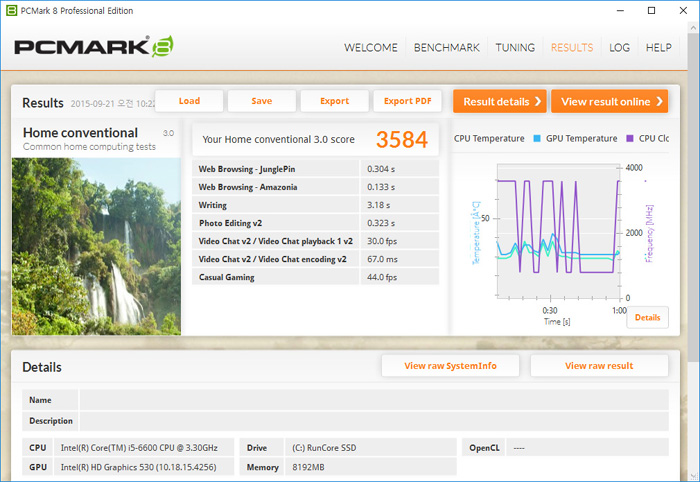This screenshot has height=482, width=700.
Task: Click the Web Browsing - JunglePin row
Action: click(x=316, y=169)
